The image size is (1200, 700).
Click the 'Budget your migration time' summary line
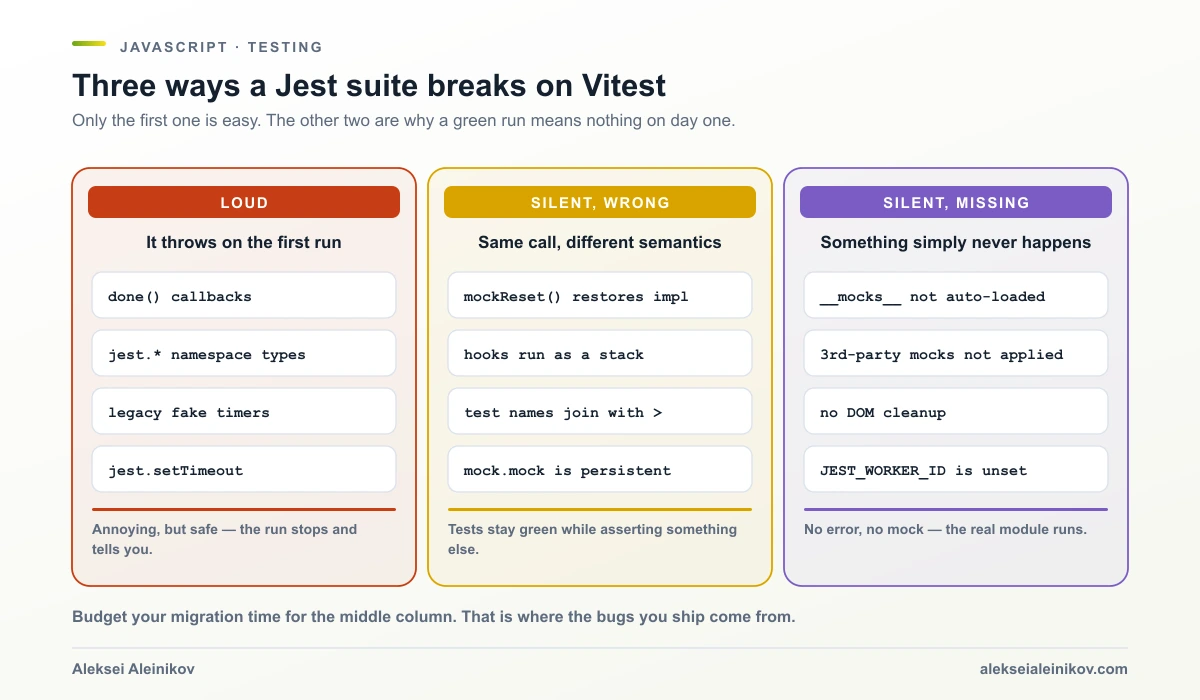[x=434, y=617]
